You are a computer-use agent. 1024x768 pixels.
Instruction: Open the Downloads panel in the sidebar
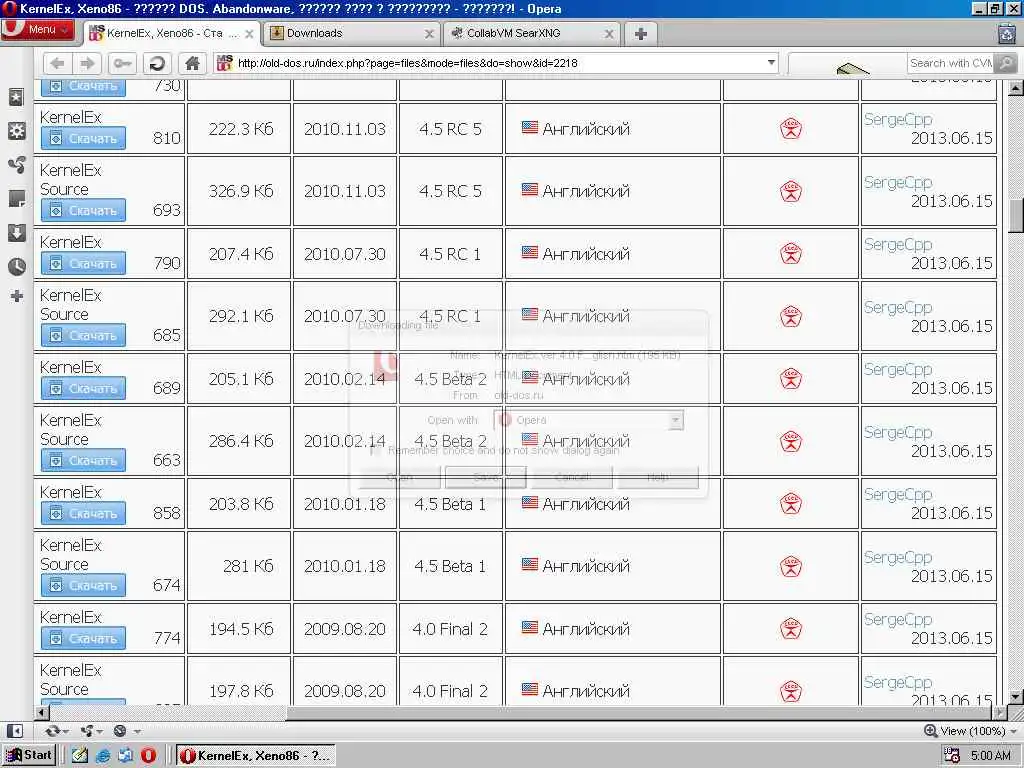[x=16, y=232]
